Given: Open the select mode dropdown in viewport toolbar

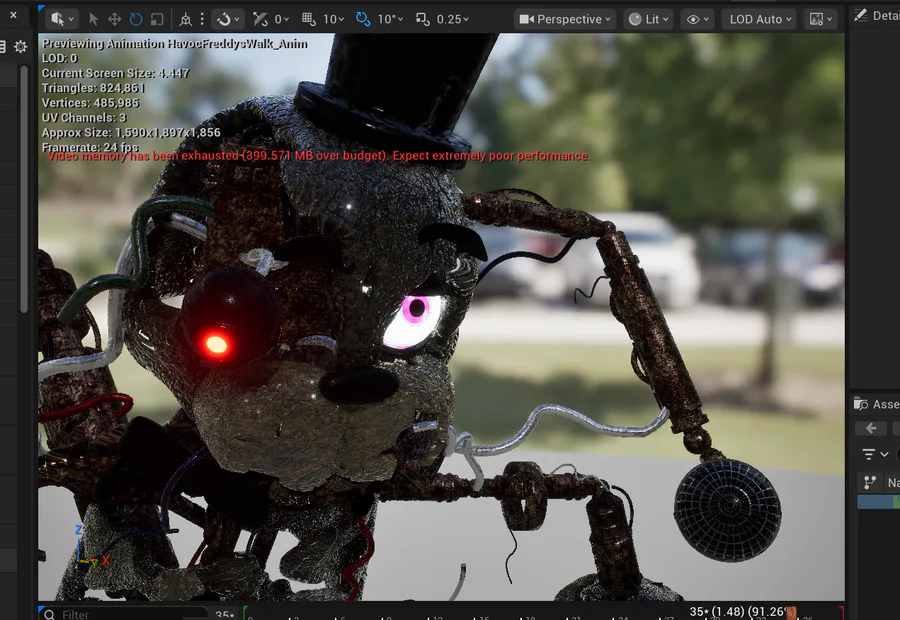Looking at the screenshot, I should coord(63,20).
